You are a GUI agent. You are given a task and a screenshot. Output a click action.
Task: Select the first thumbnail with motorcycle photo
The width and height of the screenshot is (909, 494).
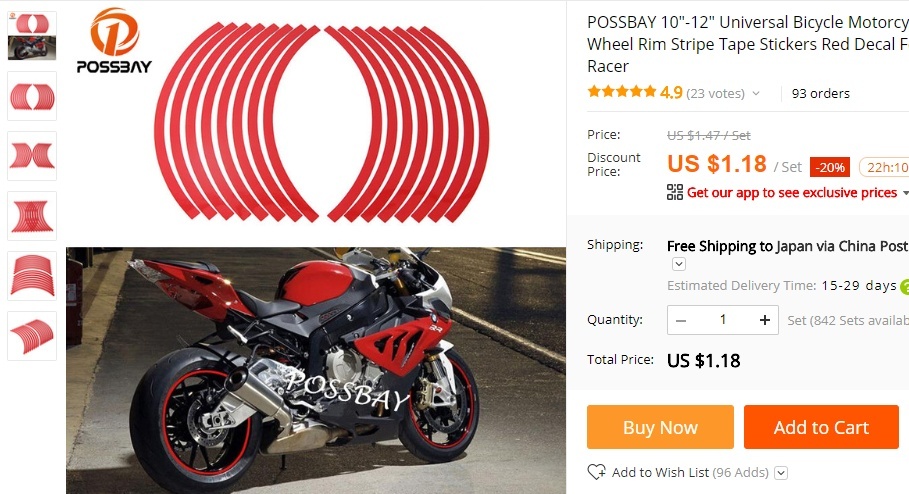(x=32, y=36)
